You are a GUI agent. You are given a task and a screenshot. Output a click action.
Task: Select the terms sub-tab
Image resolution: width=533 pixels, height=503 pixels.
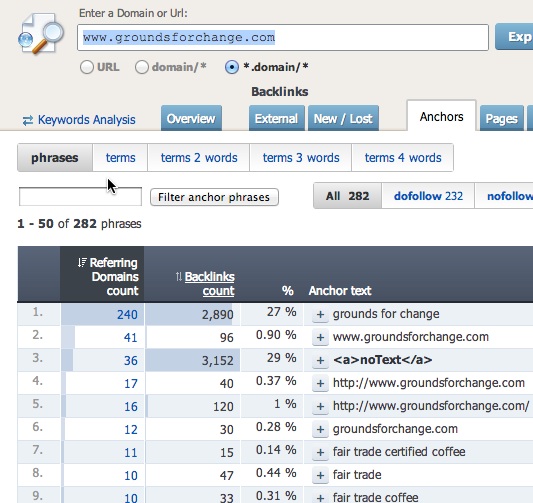[120, 158]
